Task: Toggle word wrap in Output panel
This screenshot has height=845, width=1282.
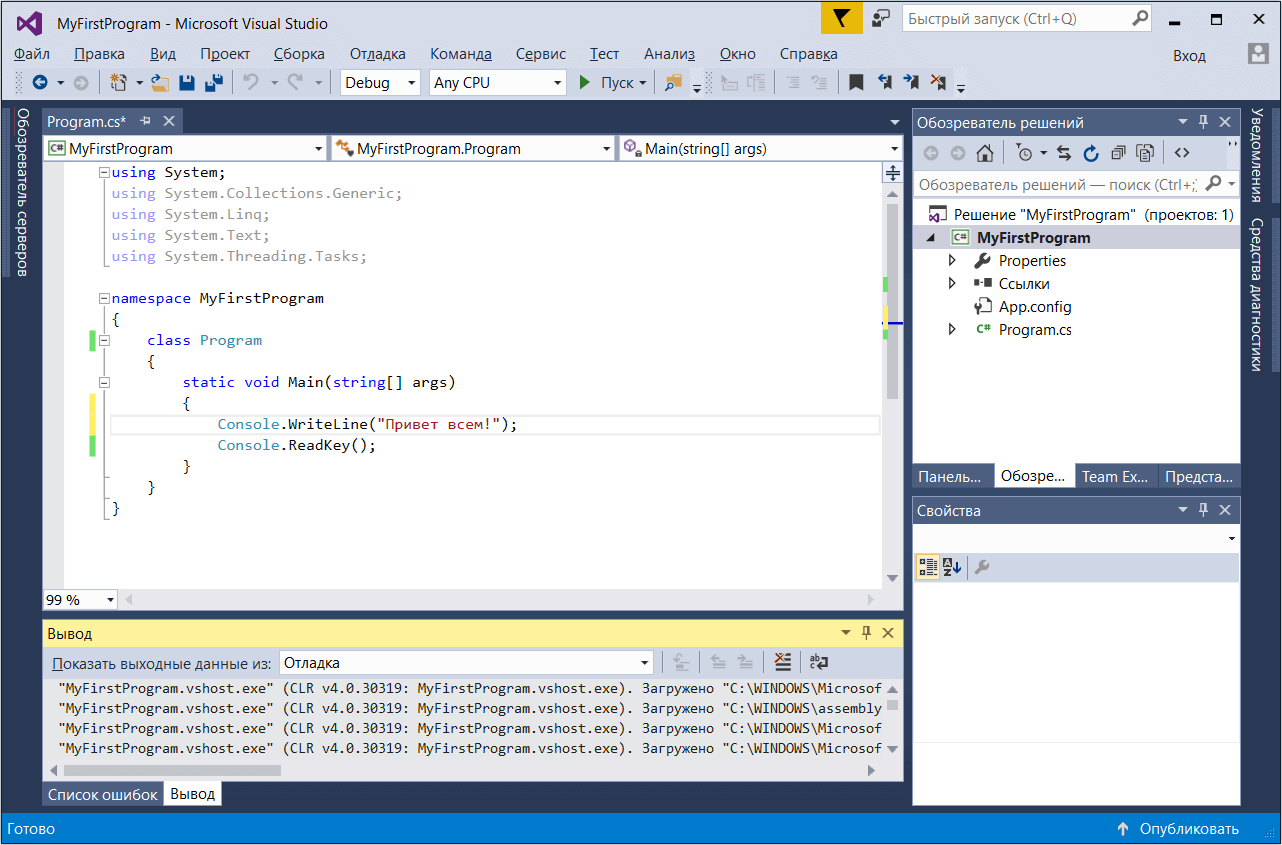Action: pyautogui.click(x=819, y=662)
